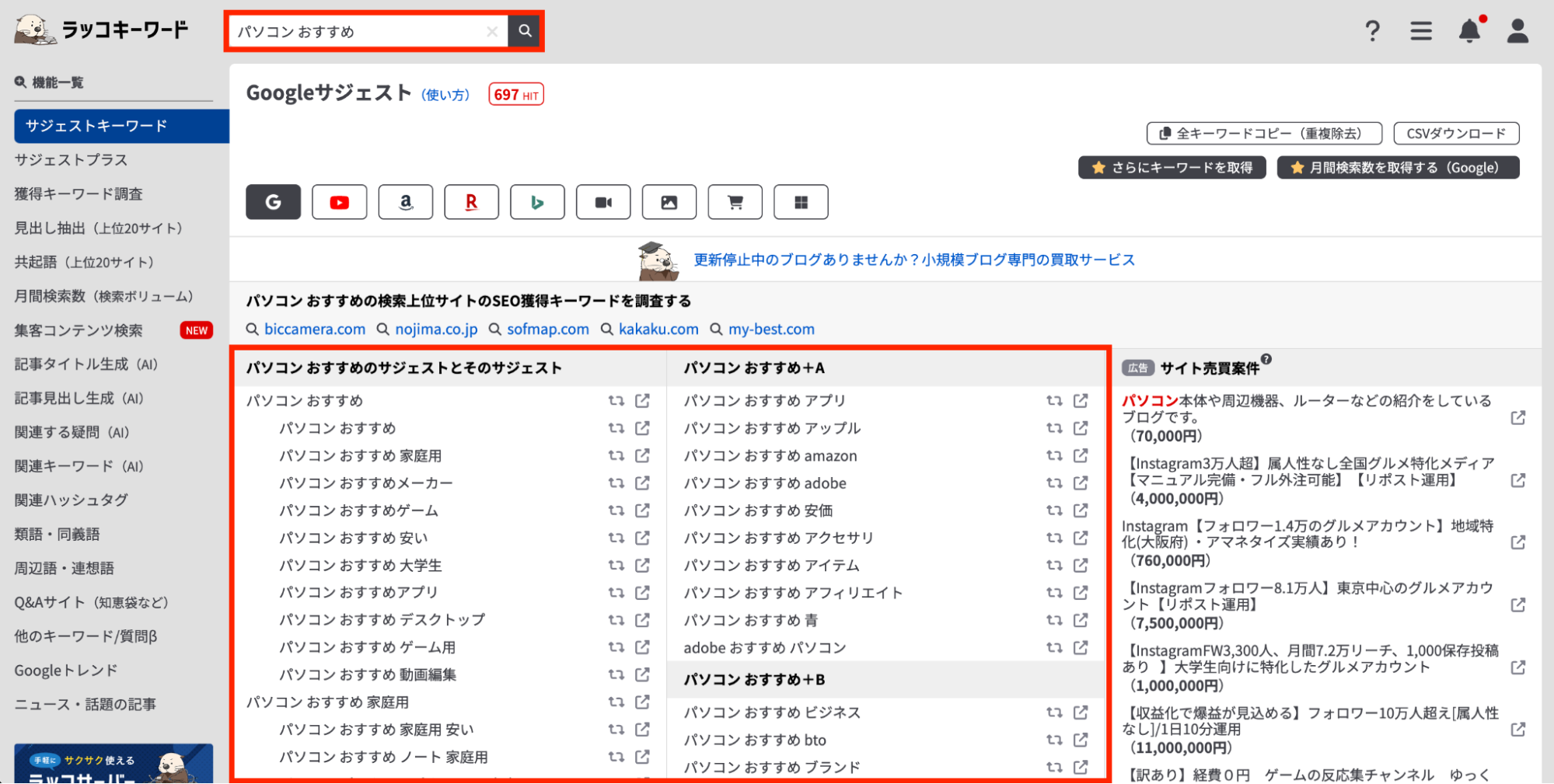1554x784 pixels.
Task: Open ニュース・話題の記事 in sidebar
Action: (85, 705)
